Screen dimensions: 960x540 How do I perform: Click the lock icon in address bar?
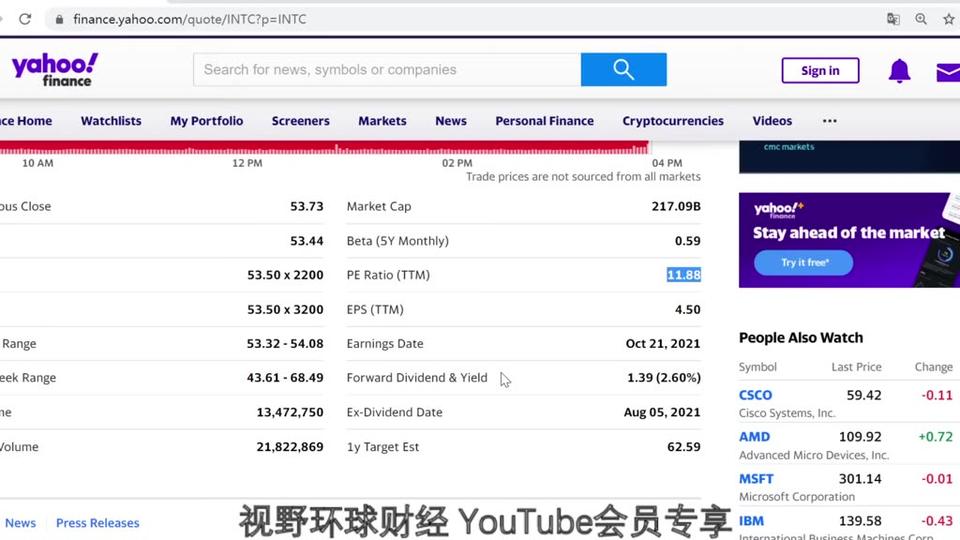(59, 19)
